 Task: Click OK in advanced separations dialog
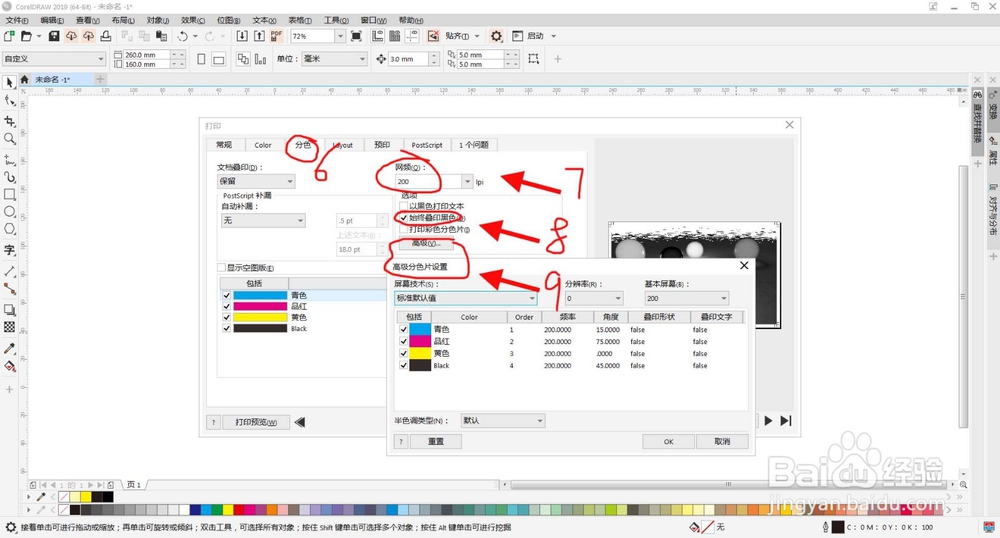pyautogui.click(x=668, y=442)
